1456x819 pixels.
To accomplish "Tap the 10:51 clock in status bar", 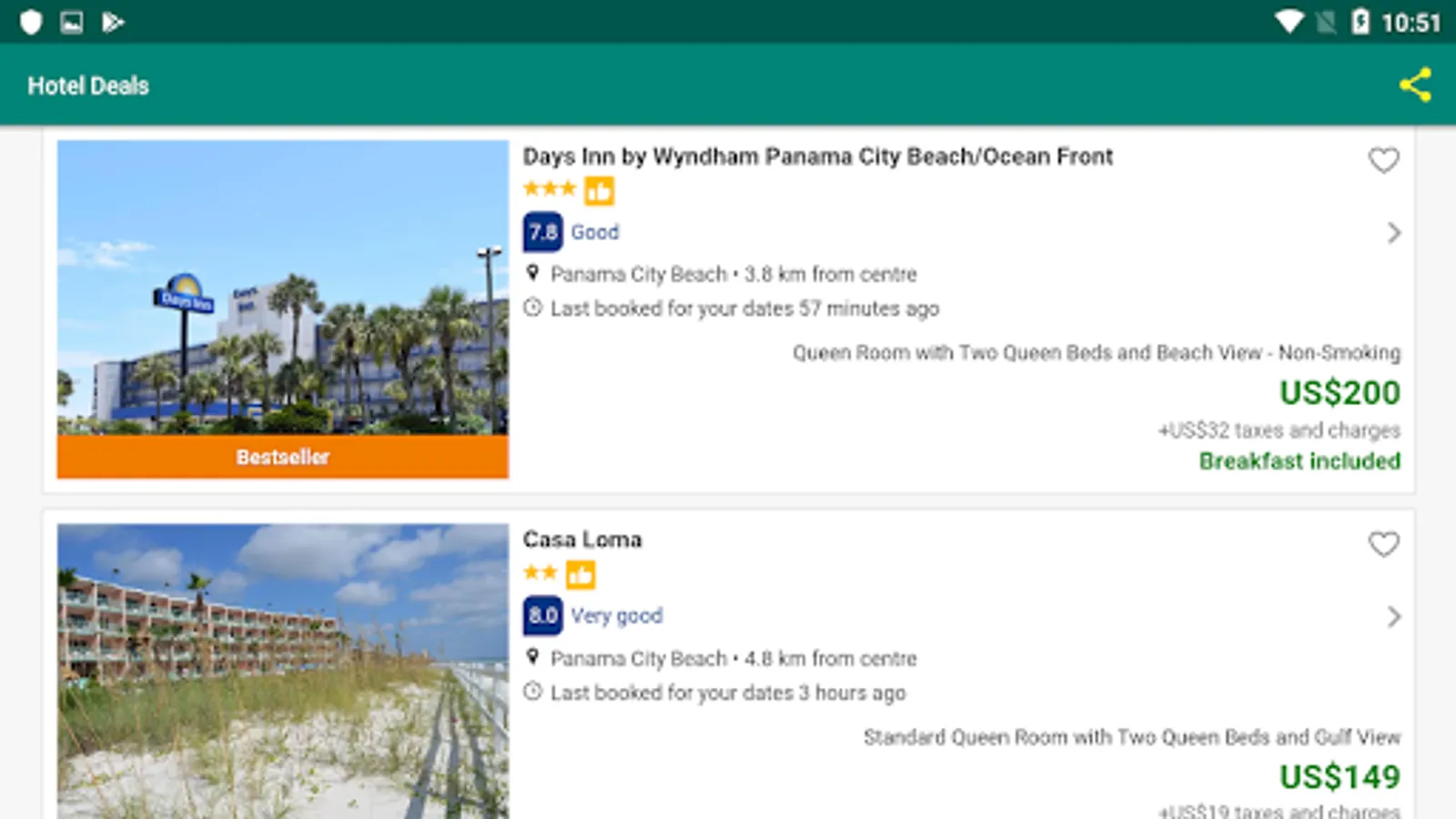I will tap(1410, 23).
